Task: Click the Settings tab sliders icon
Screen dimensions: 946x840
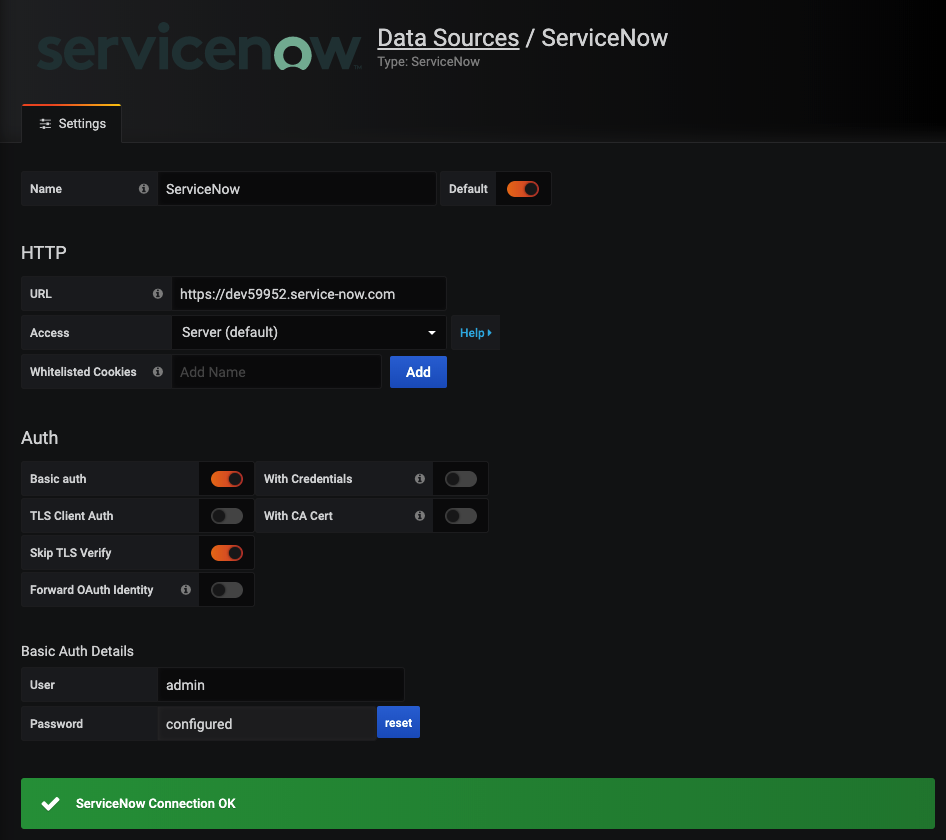Action: [x=45, y=124]
